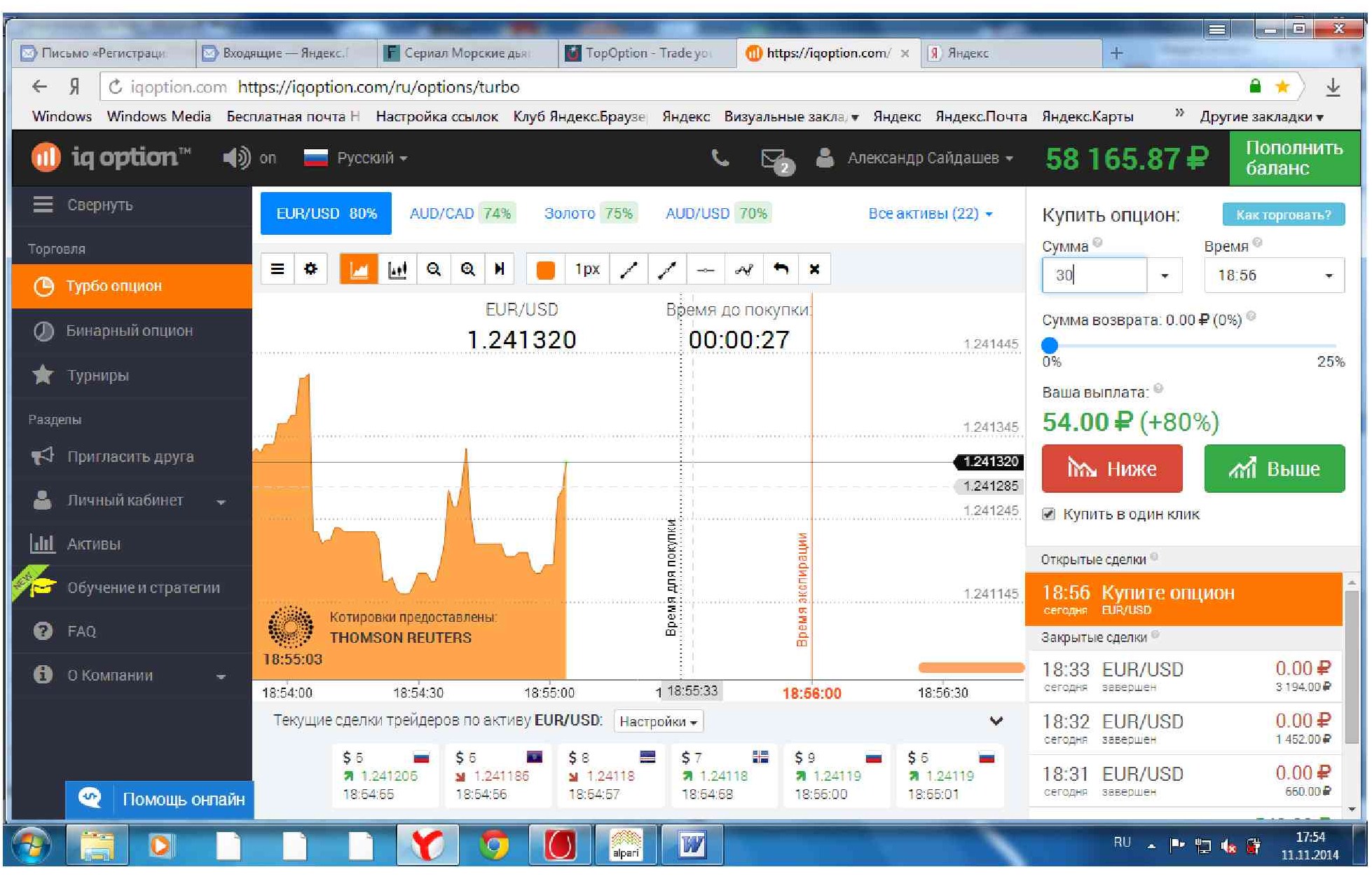Switch chart to candlestick view
This screenshot has width=1372, height=886.
[x=397, y=269]
